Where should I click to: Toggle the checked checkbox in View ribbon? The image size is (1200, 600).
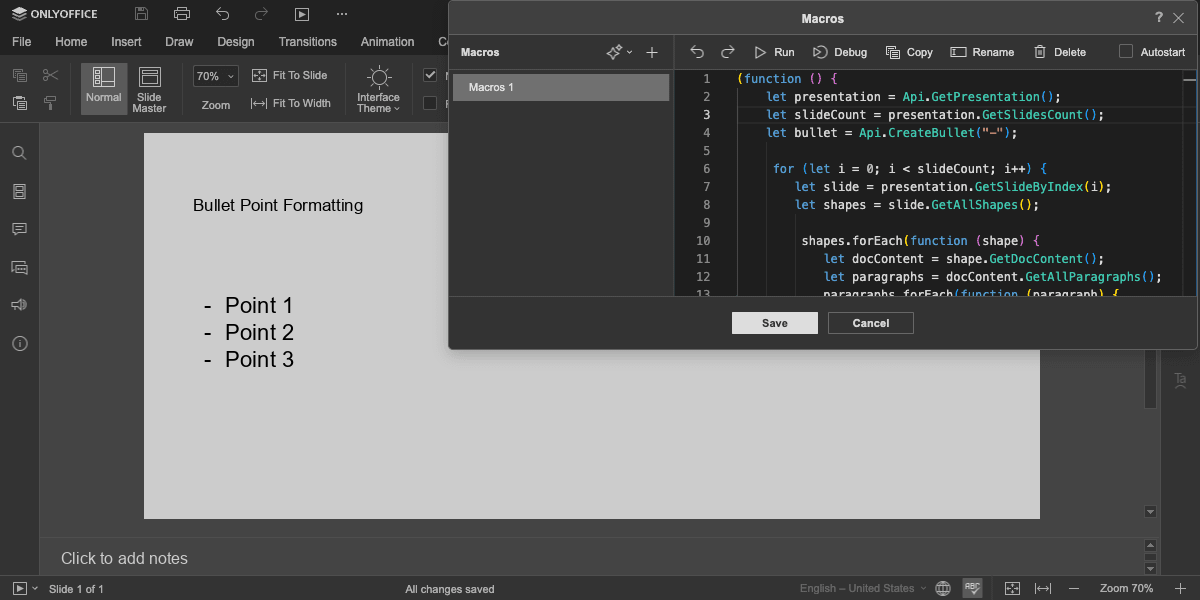(x=430, y=75)
